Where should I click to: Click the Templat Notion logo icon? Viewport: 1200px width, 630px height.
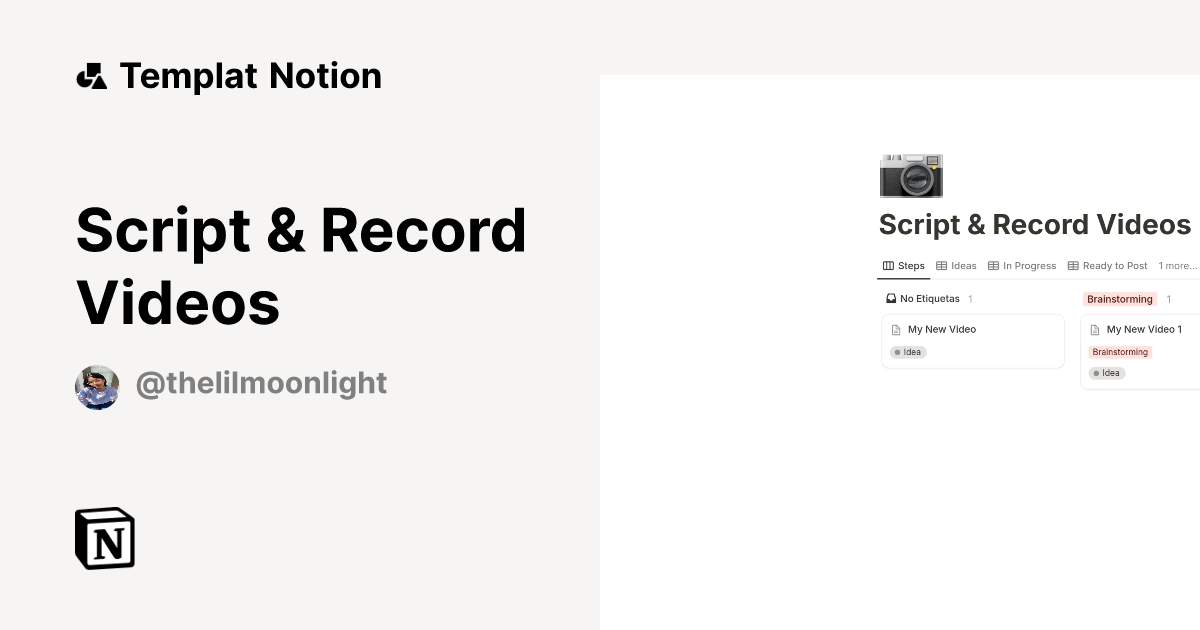click(91, 75)
